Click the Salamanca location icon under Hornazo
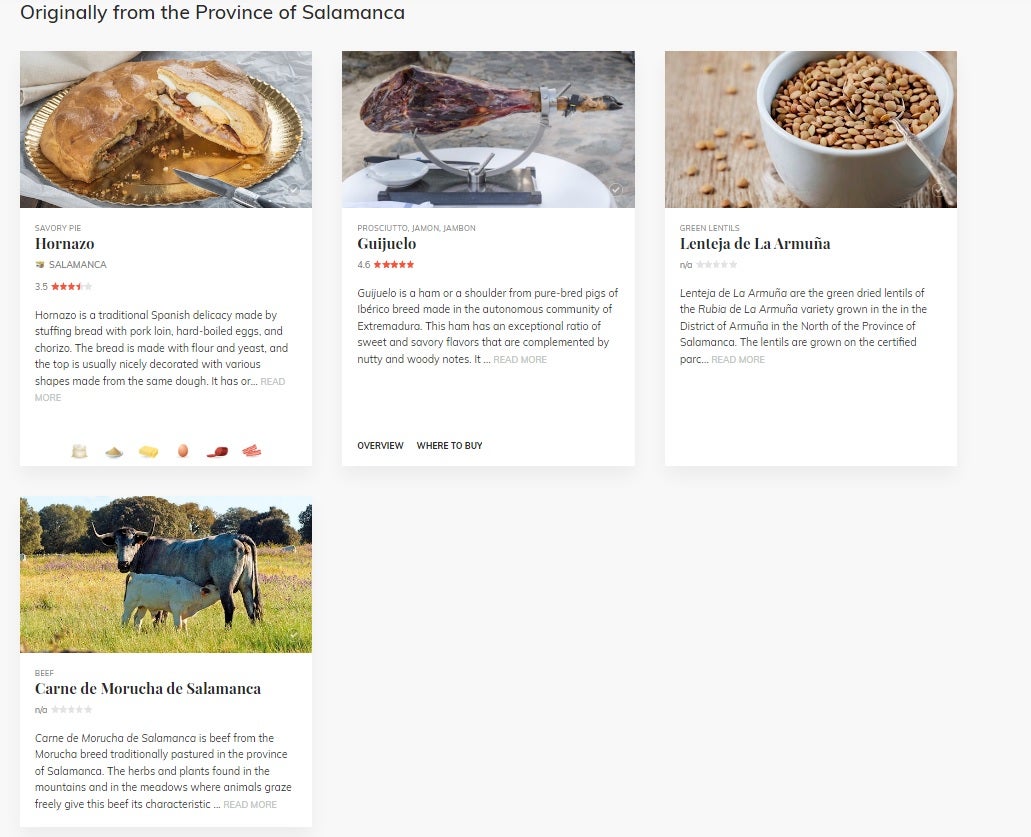Viewport: 1031px width, 837px height. pos(39,264)
